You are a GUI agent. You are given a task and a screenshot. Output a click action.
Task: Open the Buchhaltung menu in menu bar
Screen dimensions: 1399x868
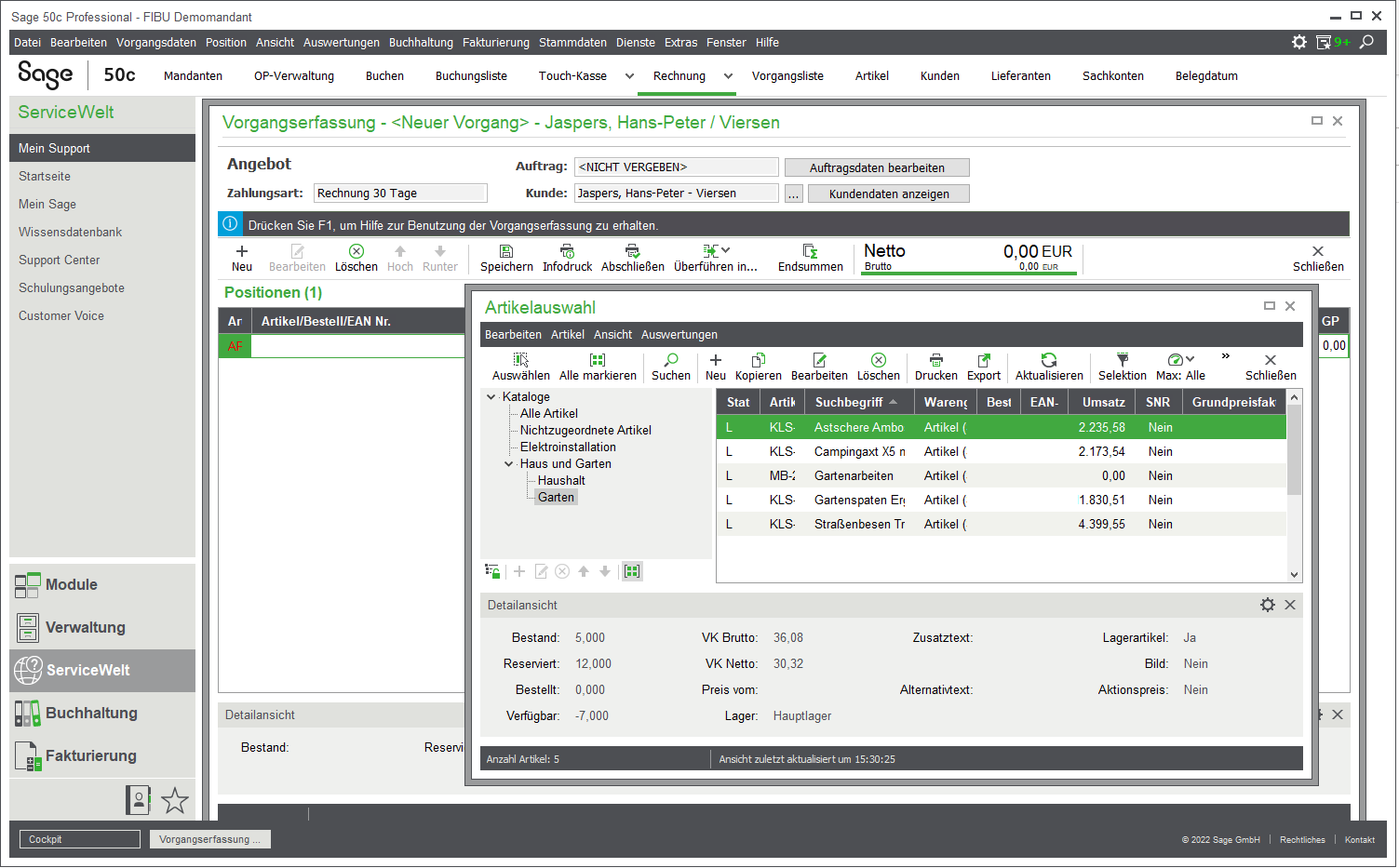421,43
